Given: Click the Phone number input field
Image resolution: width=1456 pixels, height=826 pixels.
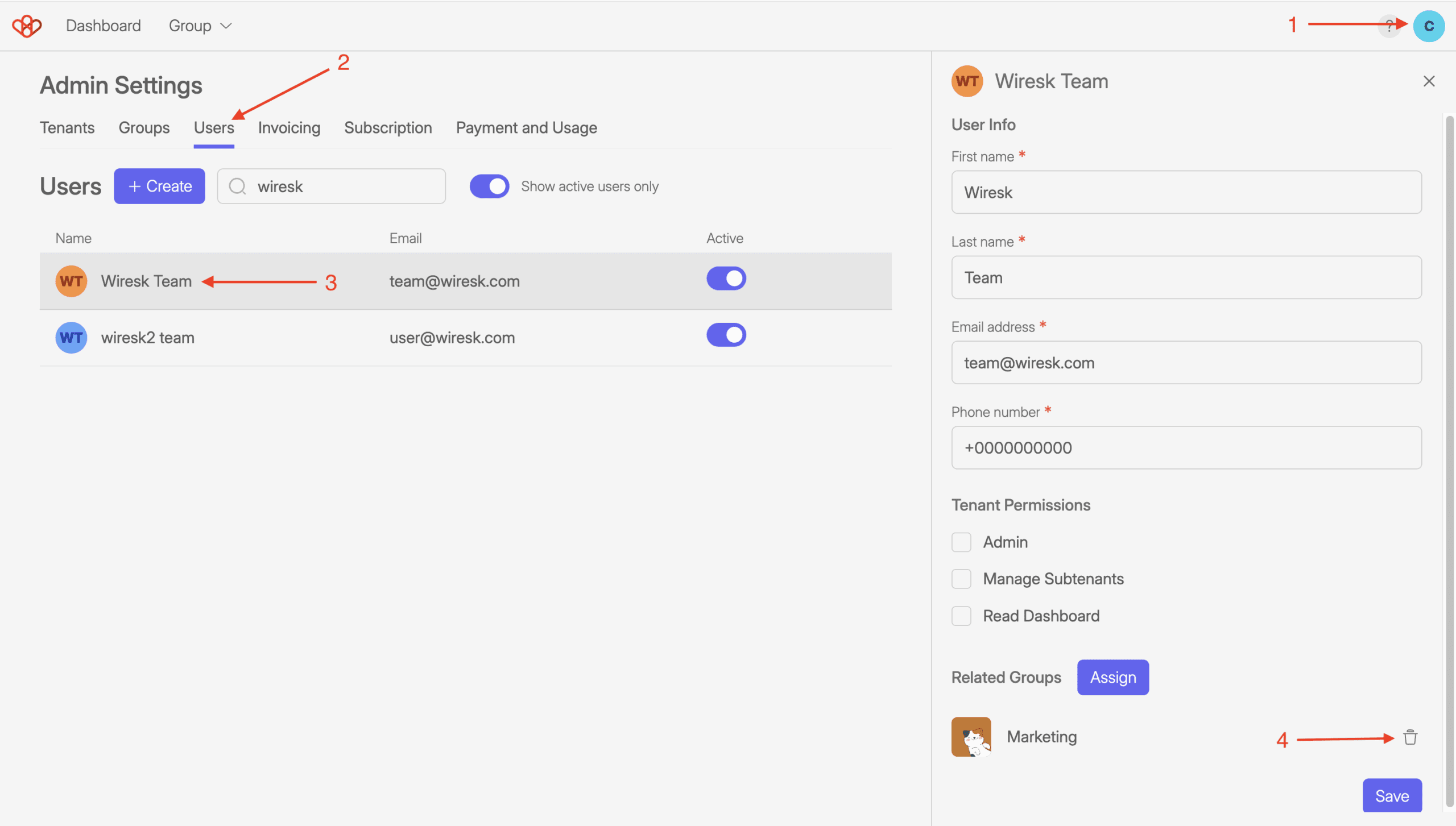Looking at the screenshot, I should tap(1186, 448).
